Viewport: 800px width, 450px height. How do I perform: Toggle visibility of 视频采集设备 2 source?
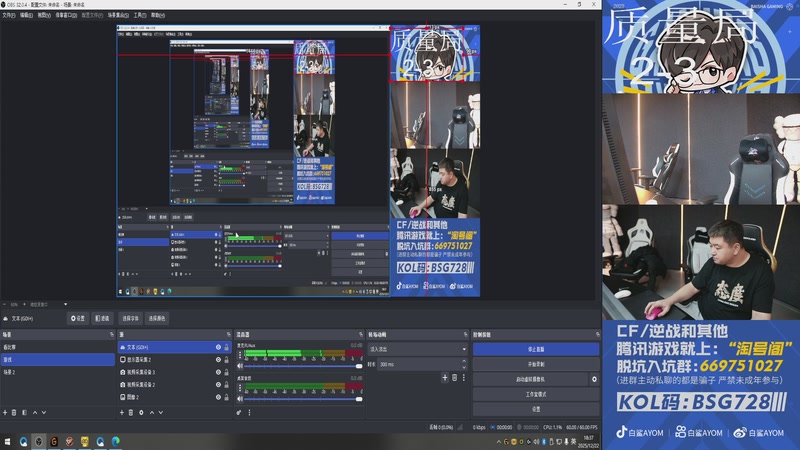(x=218, y=384)
